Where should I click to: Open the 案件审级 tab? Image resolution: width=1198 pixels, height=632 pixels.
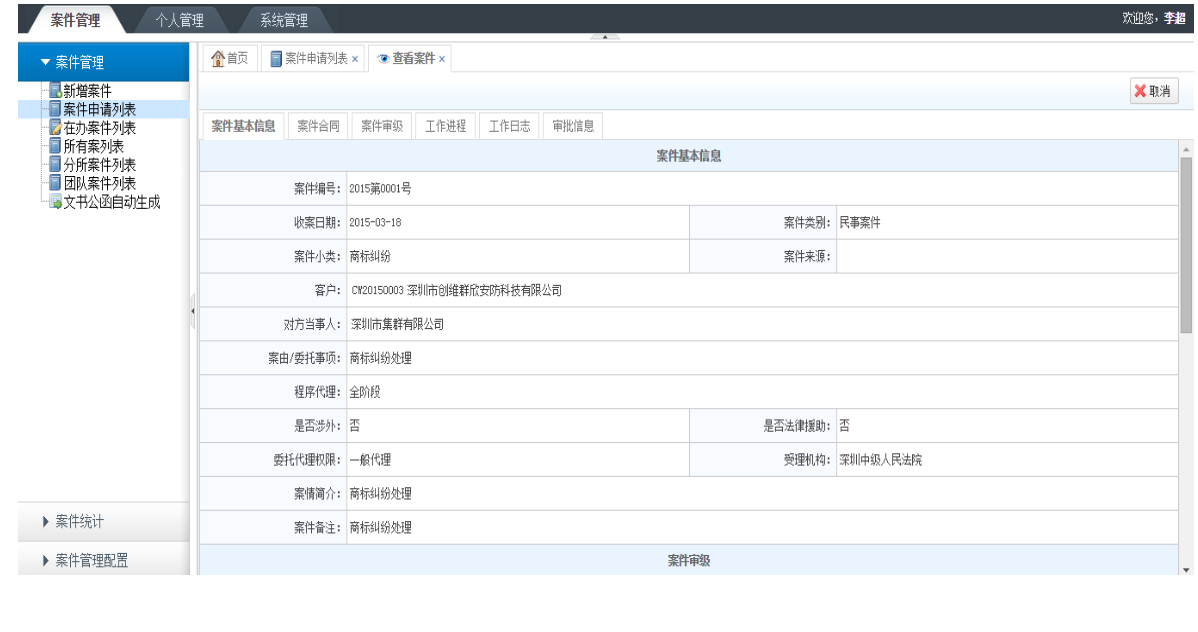[x=382, y=126]
